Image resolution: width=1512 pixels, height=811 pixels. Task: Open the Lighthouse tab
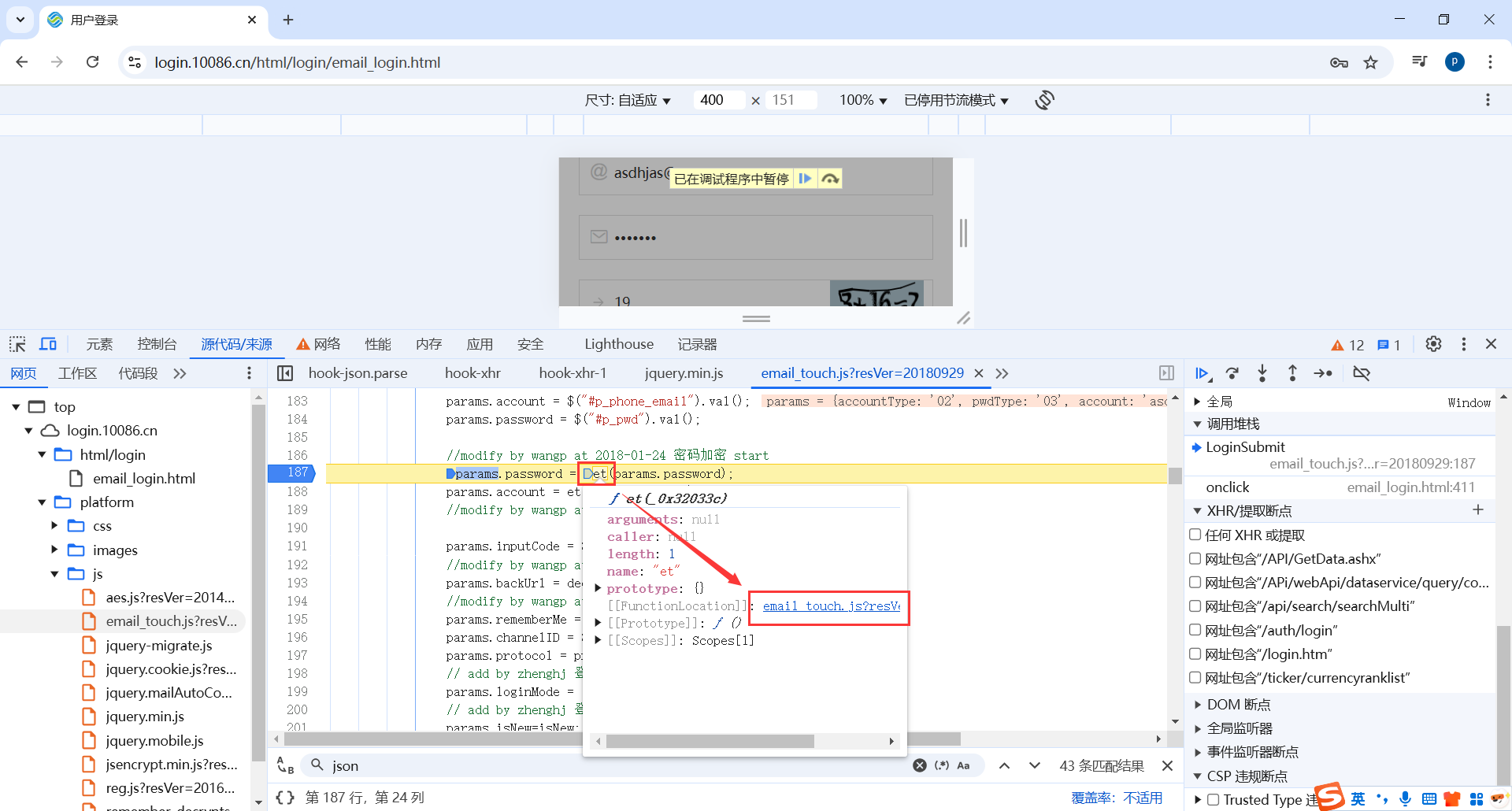coord(619,344)
